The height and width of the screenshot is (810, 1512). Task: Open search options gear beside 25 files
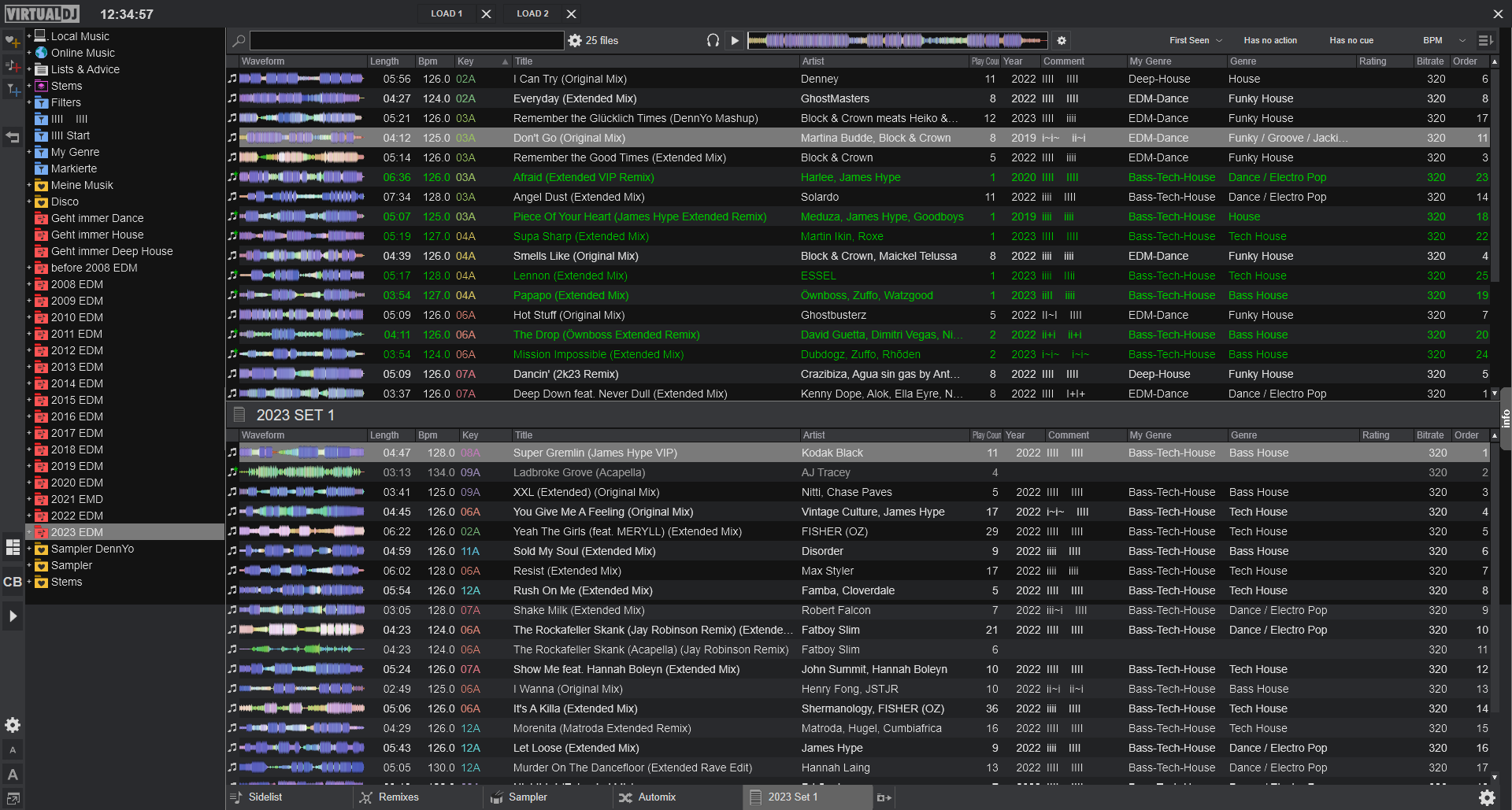coord(575,40)
